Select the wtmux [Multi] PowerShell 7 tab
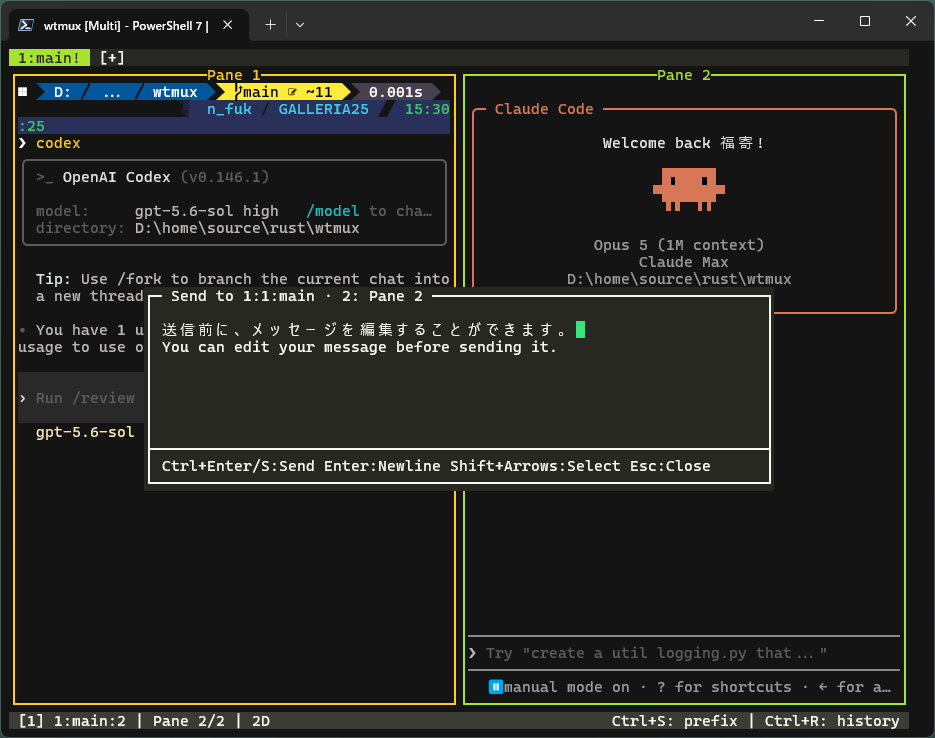The height and width of the screenshot is (738, 935). coord(128,26)
